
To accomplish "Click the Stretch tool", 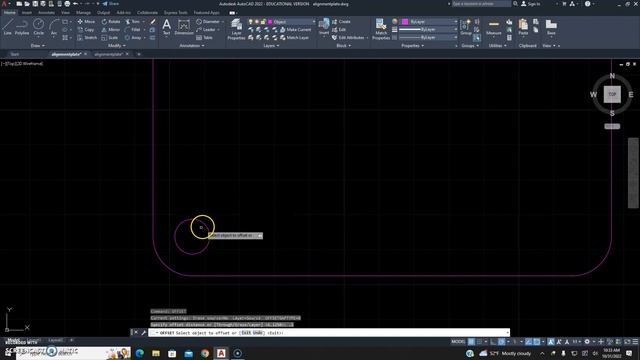I will 87,38.
